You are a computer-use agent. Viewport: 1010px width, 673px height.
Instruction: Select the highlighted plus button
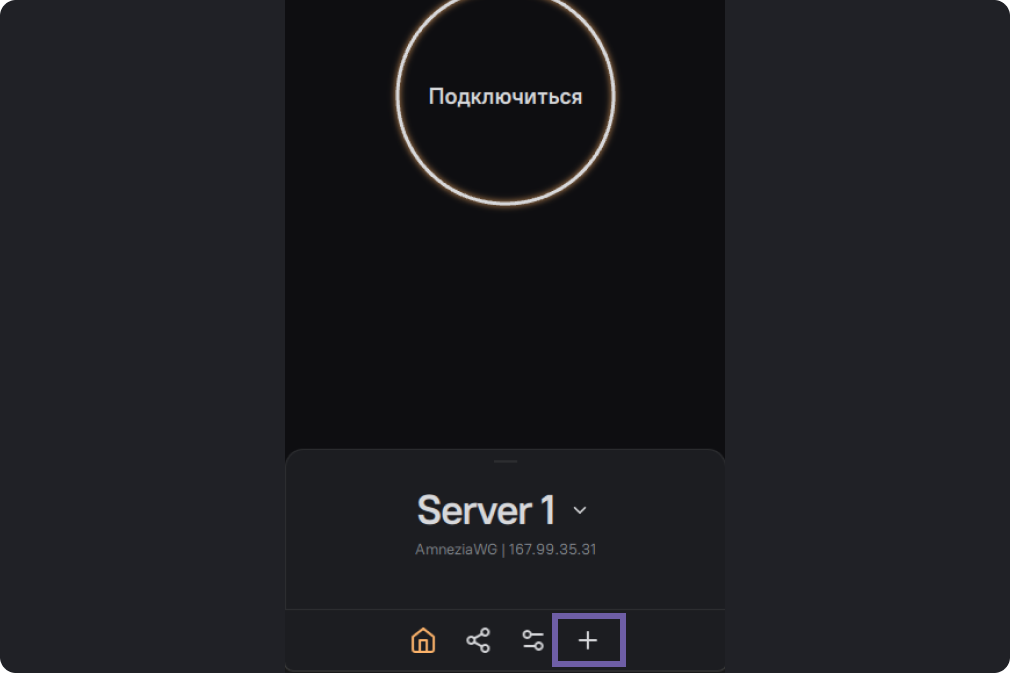point(588,640)
